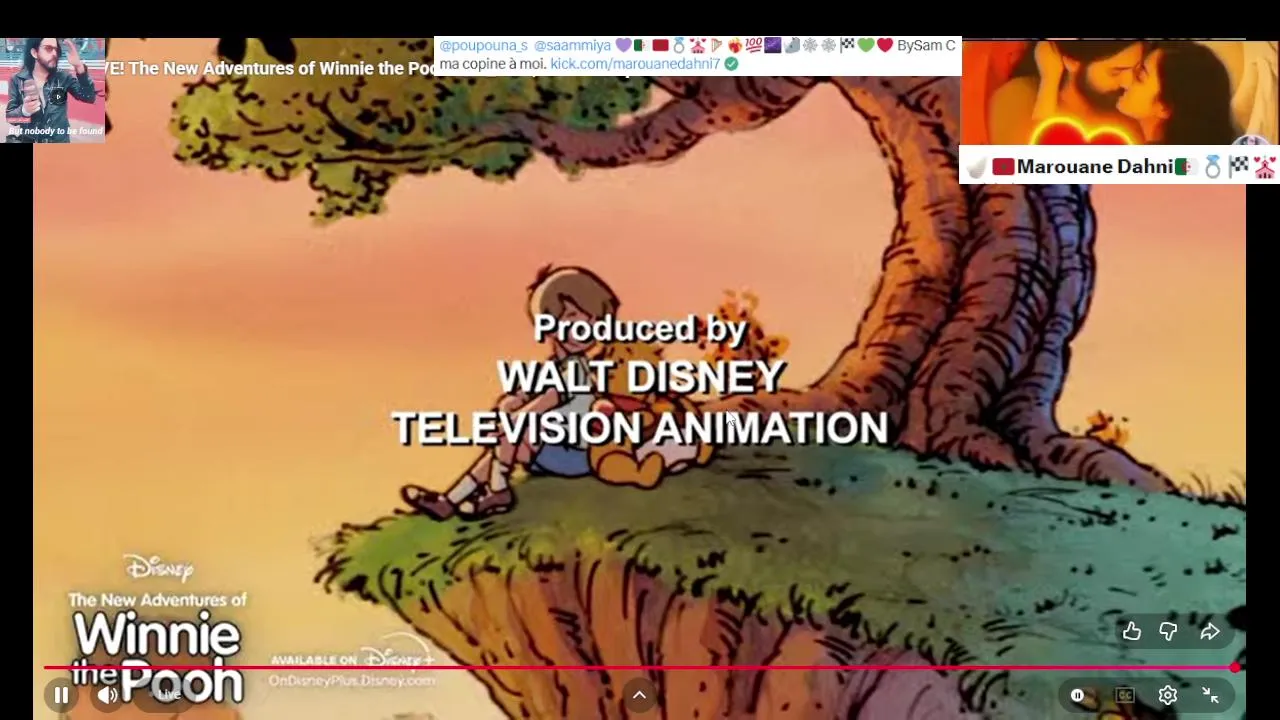1280x720 pixels.
Task: Share the video using arrow icon
Action: [x=1210, y=631]
